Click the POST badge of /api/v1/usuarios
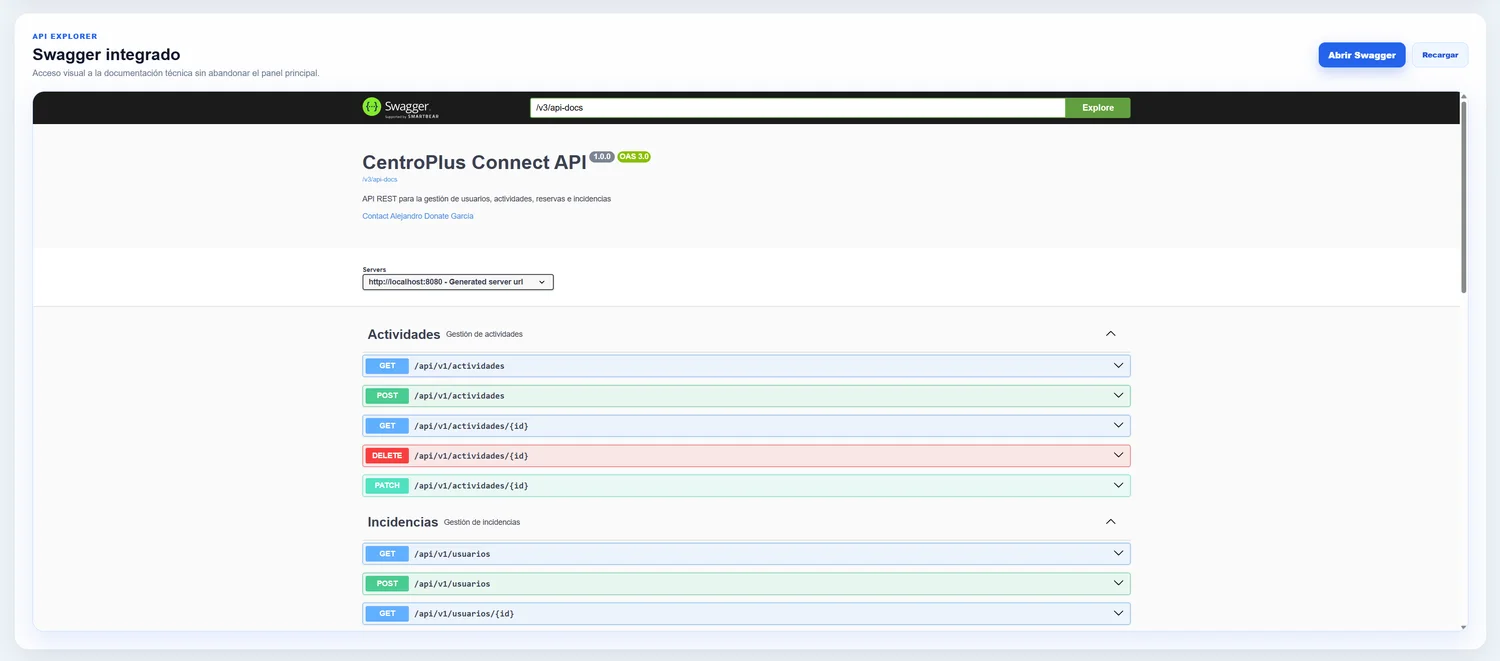The height and width of the screenshot is (661, 1500). coord(387,584)
